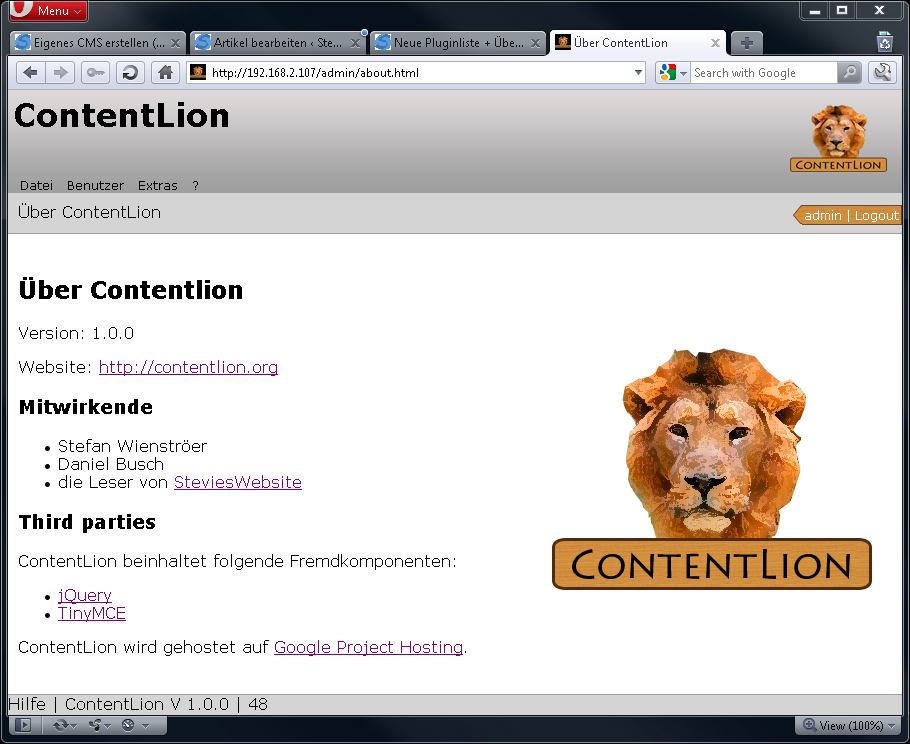This screenshot has height=744, width=910.
Task: Click the browser Back arrow button
Action: (x=31, y=73)
